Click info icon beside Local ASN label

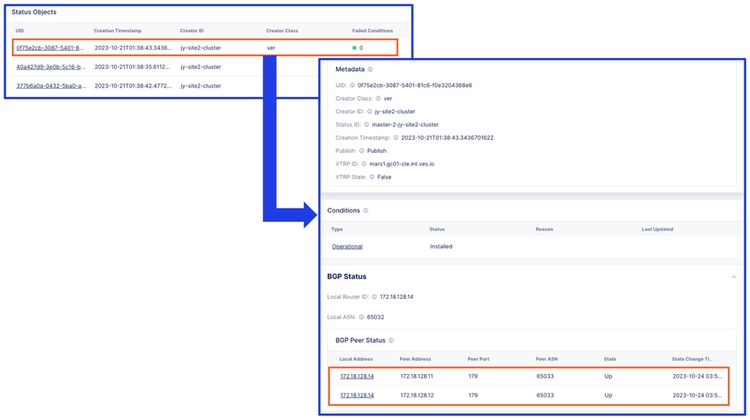pos(361,317)
